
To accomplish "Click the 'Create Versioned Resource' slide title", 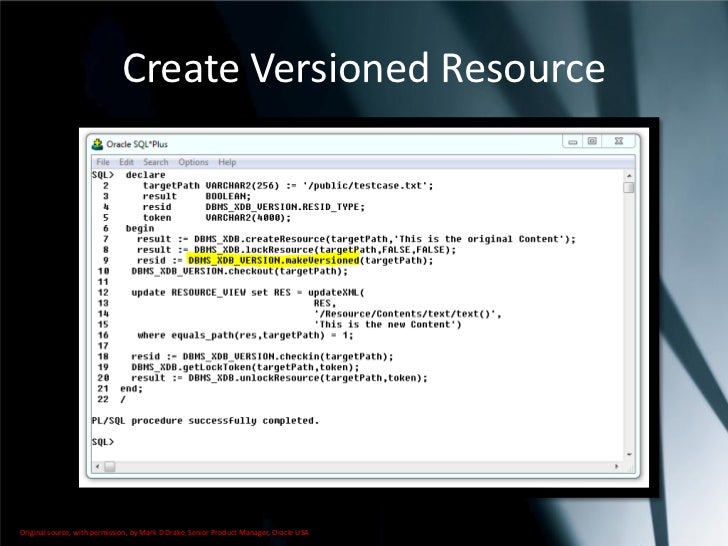I will [364, 68].
